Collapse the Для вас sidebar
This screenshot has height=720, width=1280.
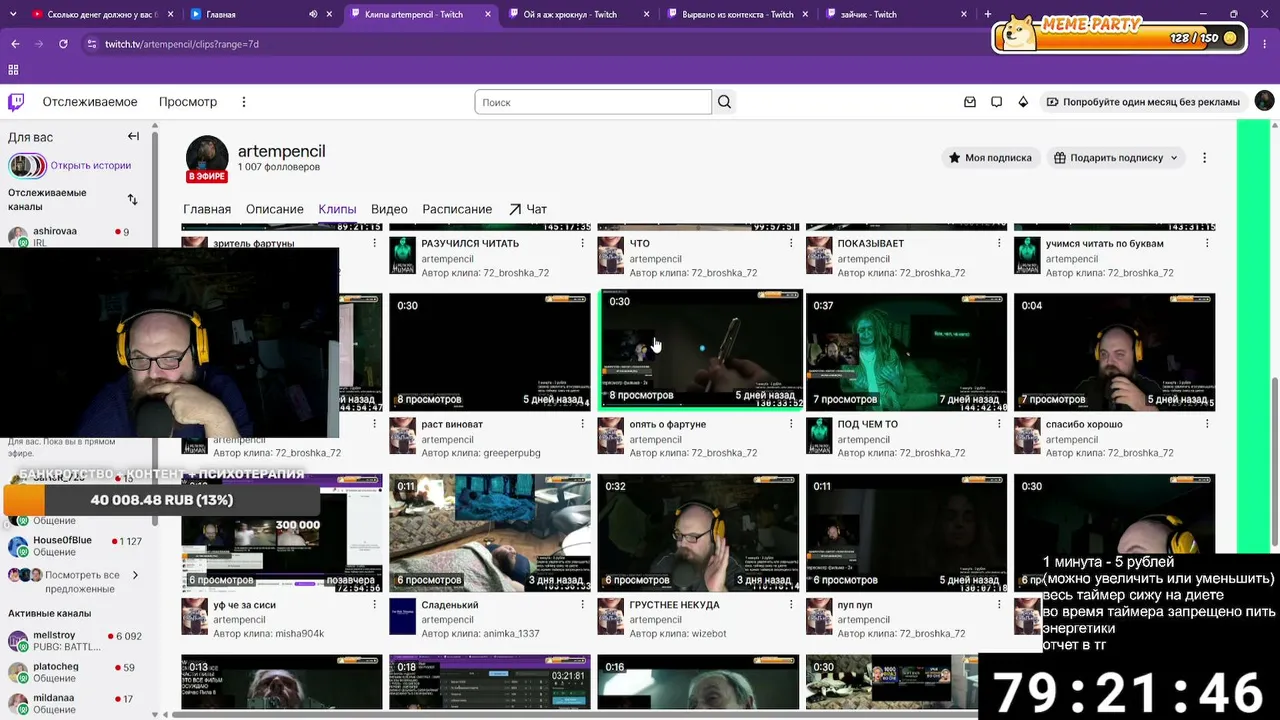pyautogui.click(x=133, y=136)
